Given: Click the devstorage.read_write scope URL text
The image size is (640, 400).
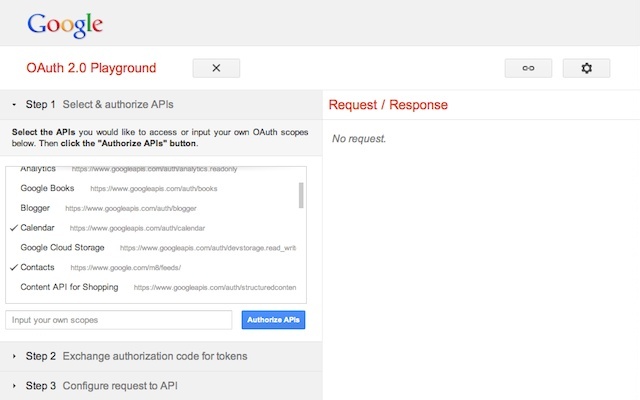Looking at the screenshot, I should click(x=208, y=248).
